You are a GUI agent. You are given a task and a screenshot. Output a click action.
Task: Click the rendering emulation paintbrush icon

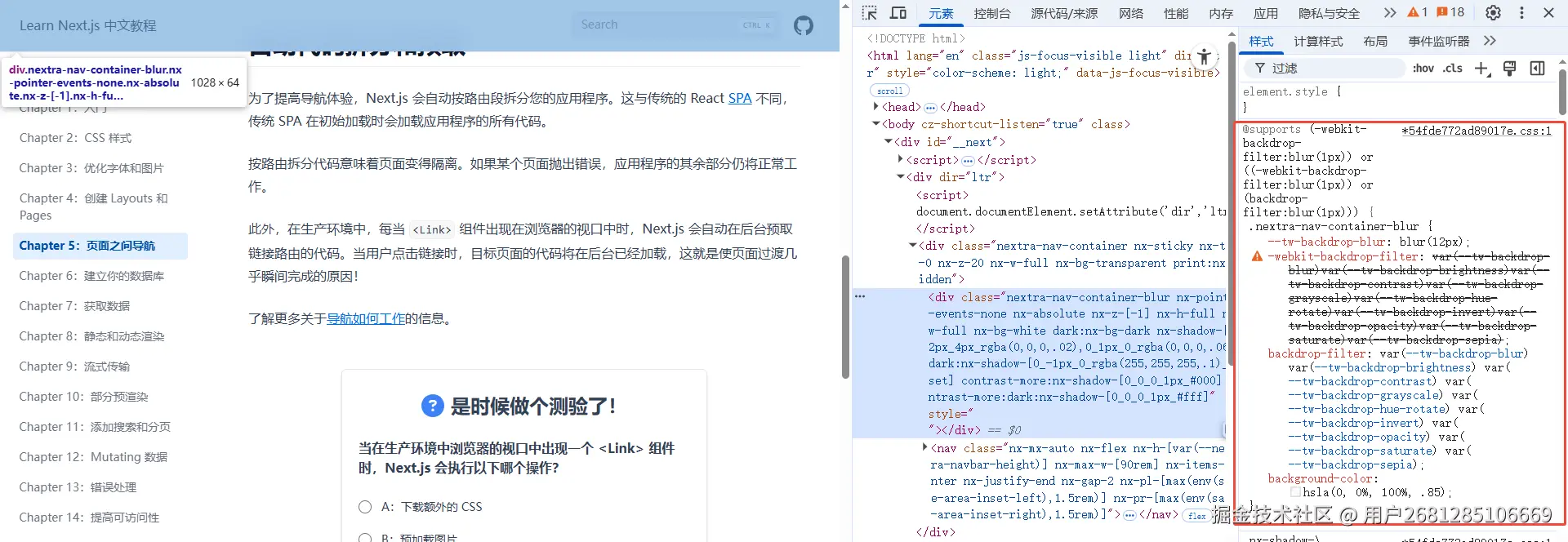[1509, 69]
